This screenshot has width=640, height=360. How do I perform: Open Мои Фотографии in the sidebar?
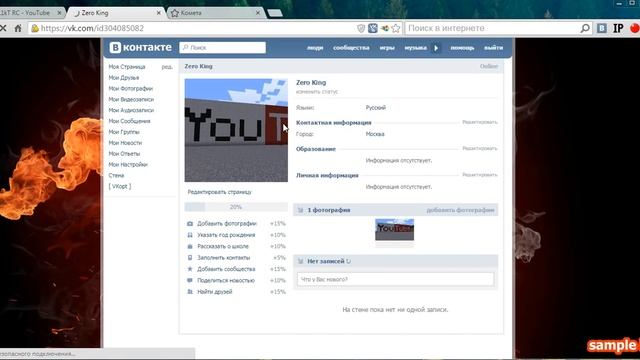click(131, 89)
